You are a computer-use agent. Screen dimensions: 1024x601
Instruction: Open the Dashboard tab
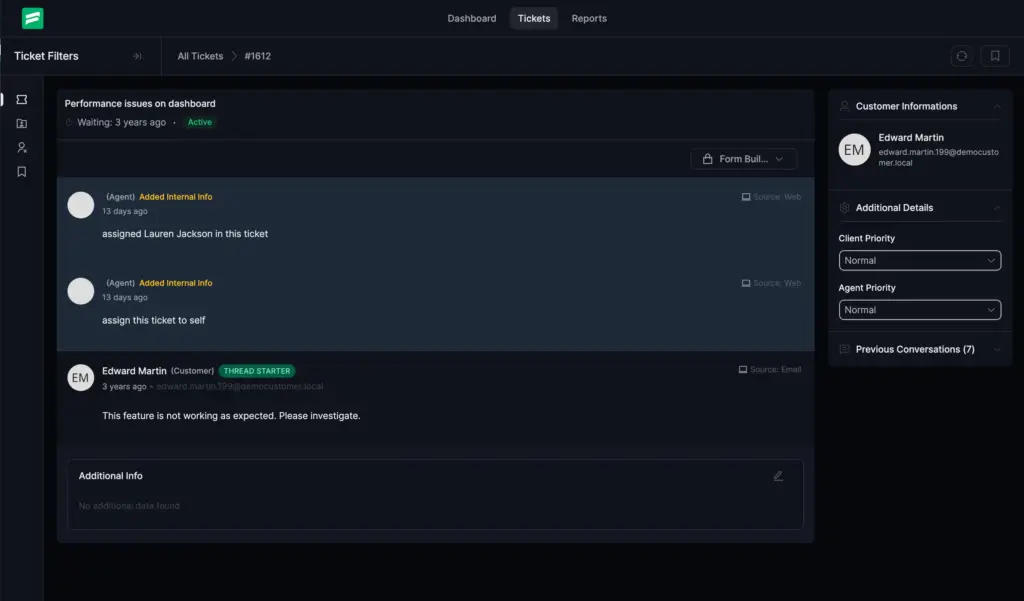(x=471, y=18)
